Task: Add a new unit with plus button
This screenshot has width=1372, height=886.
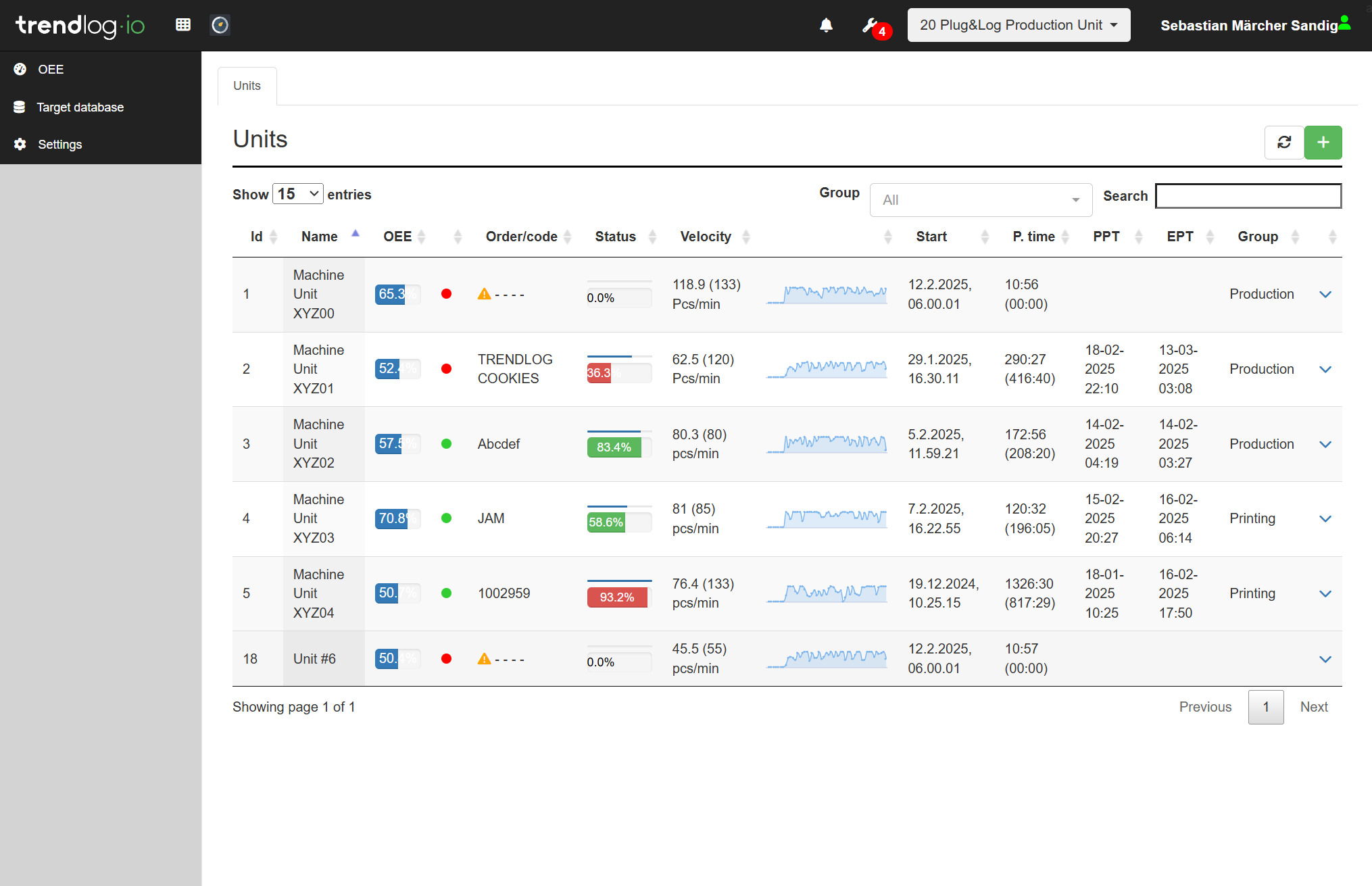Action: 1323,143
